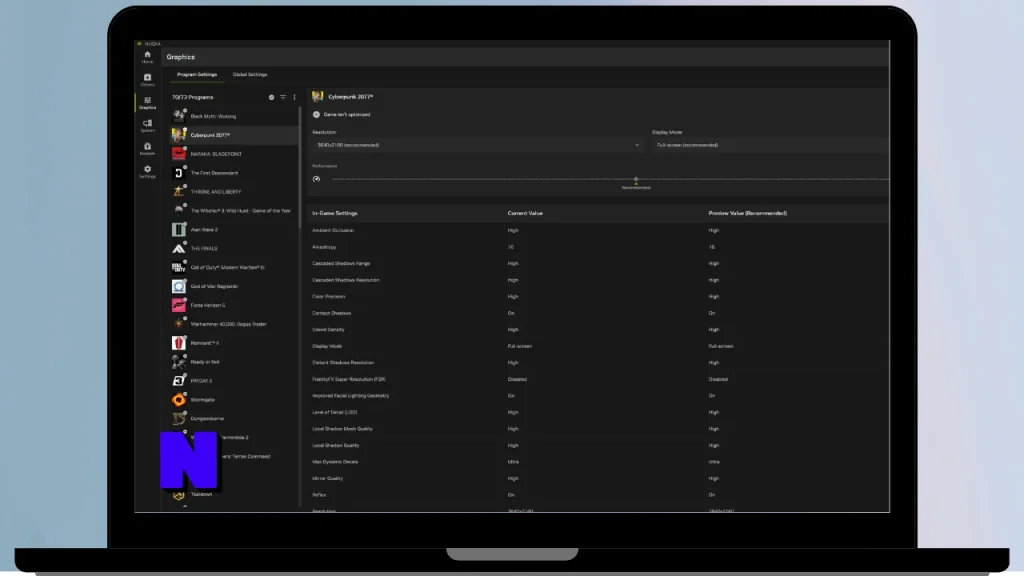This screenshot has width=1024, height=576.
Task: Click the Call of Duty game icon
Action: coord(178,267)
